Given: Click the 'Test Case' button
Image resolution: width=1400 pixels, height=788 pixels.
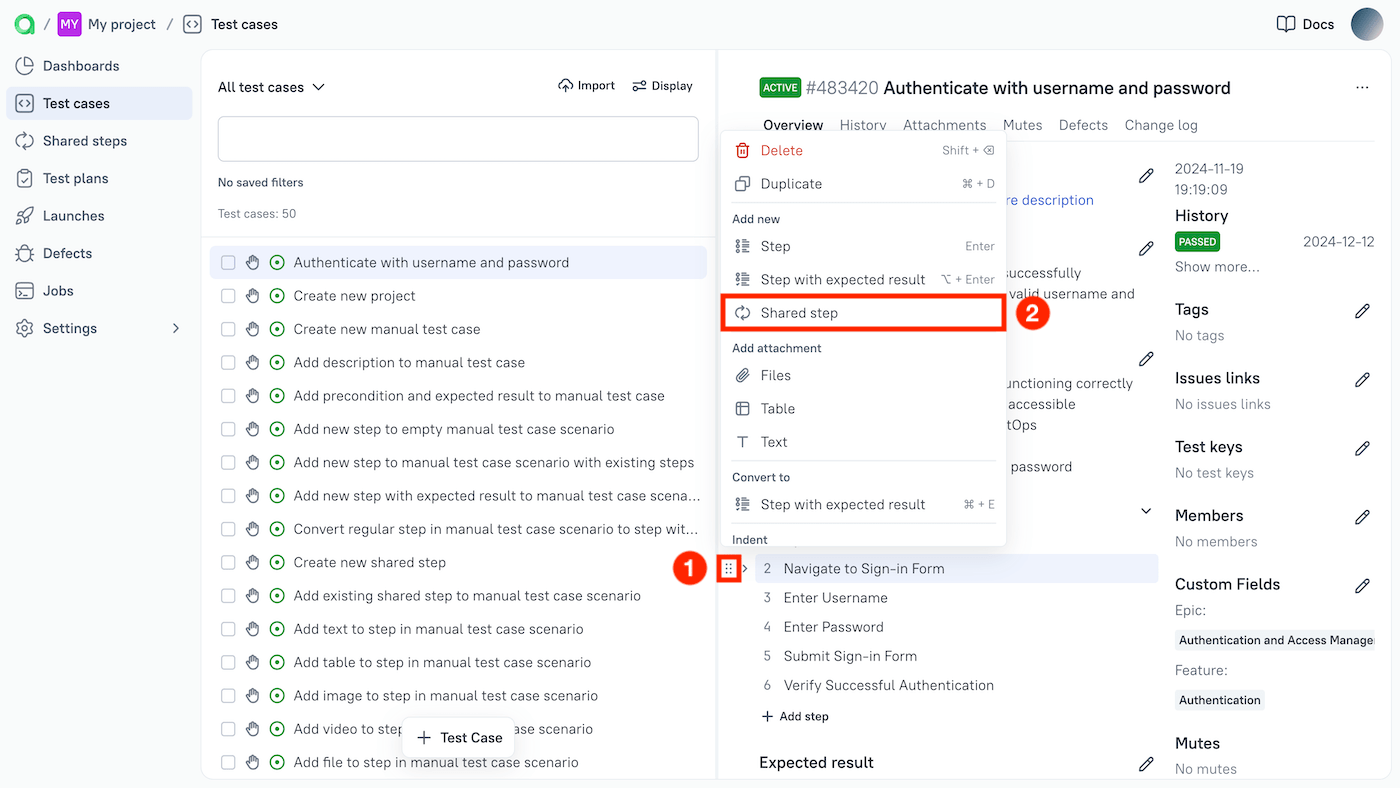Looking at the screenshot, I should 458,737.
